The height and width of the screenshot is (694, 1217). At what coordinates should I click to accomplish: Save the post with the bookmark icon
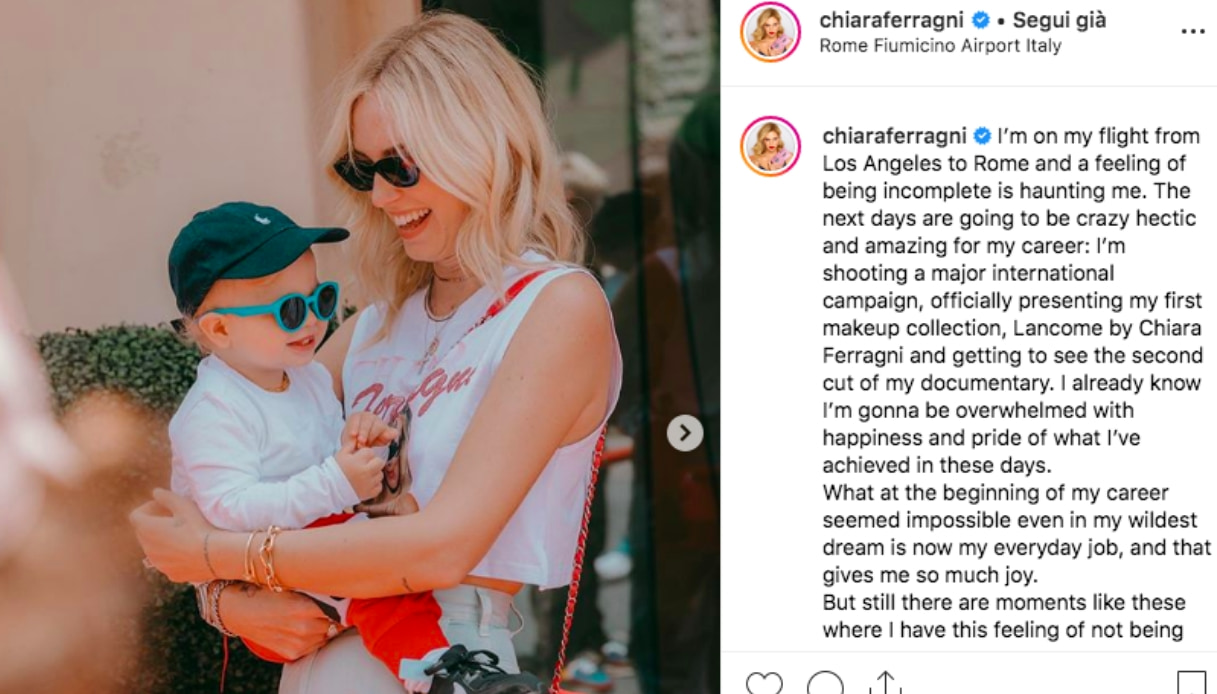coord(1191,684)
